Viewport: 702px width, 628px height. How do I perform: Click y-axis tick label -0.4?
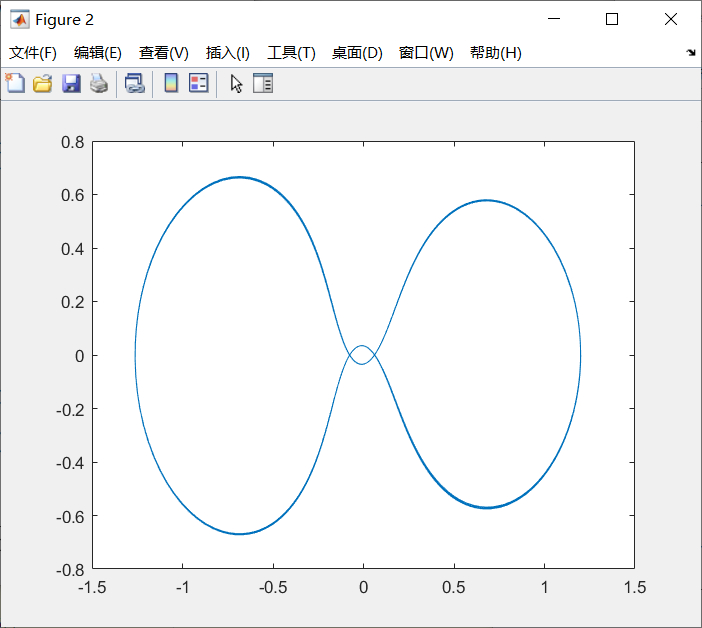[70, 463]
